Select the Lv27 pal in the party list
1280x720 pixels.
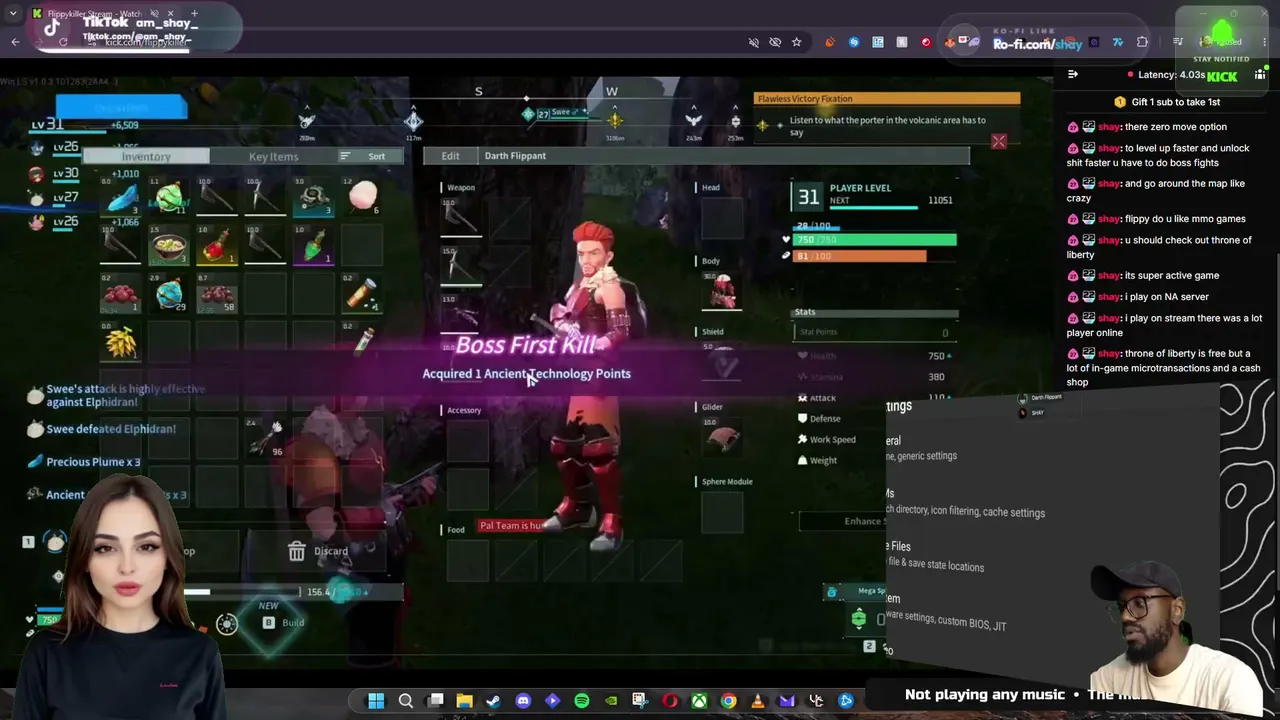pos(55,197)
